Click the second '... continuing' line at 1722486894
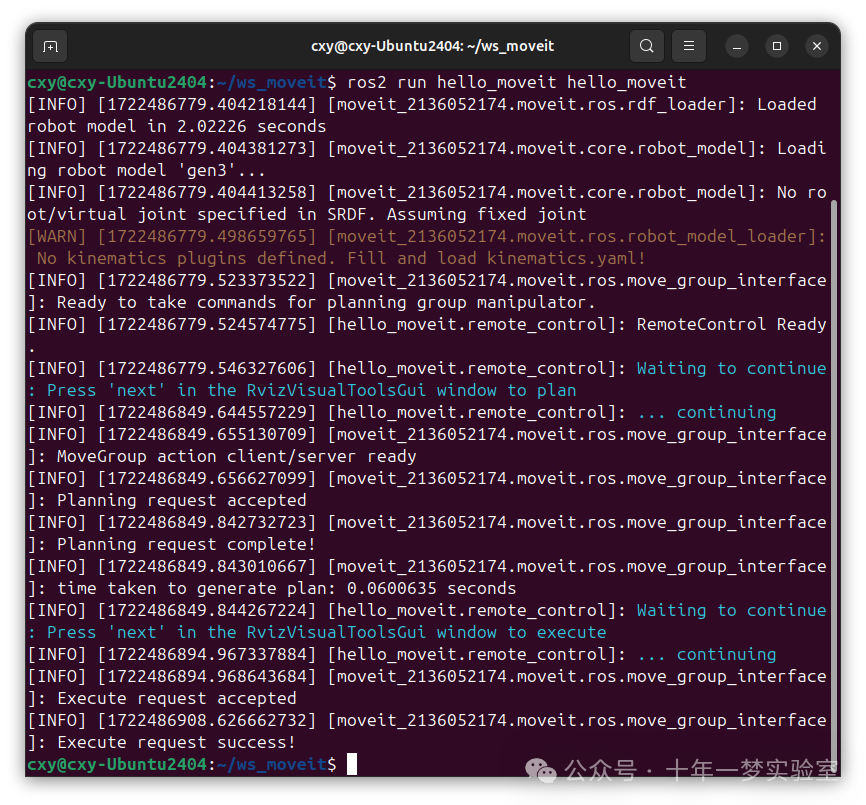This screenshot has height=805, width=866. pos(706,655)
